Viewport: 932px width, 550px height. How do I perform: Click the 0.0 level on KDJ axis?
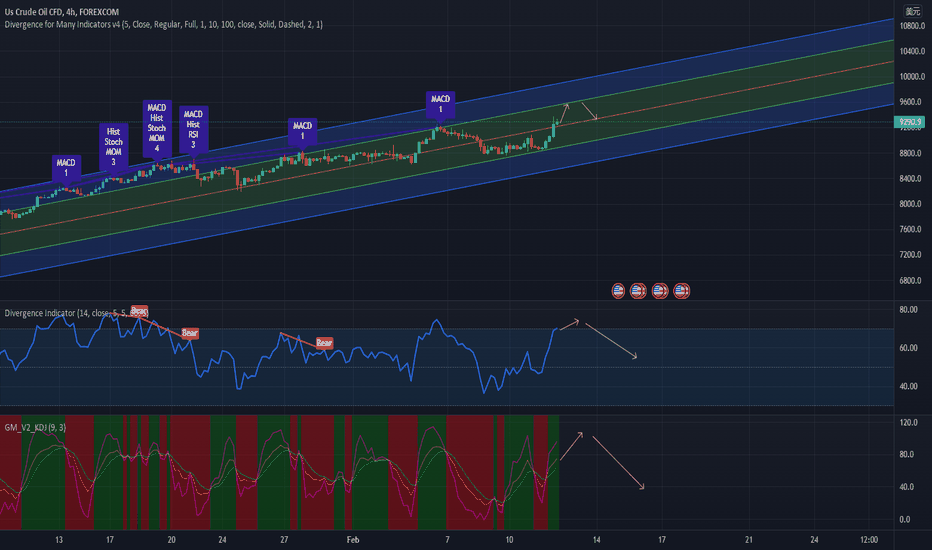click(x=905, y=519)
